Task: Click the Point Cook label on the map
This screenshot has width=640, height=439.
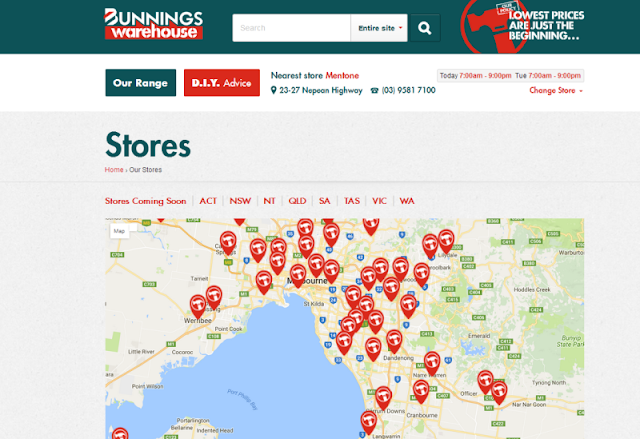Action: click(x=229, y=329)
